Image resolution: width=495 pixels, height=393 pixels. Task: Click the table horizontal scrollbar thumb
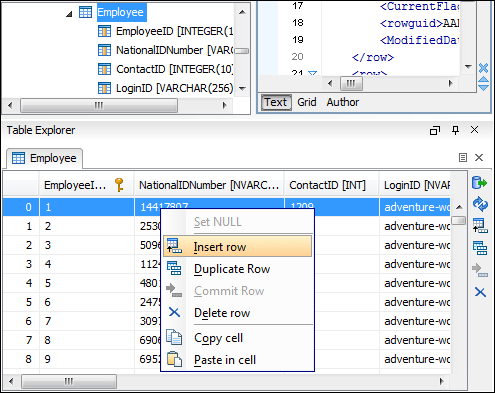(69, 381)
